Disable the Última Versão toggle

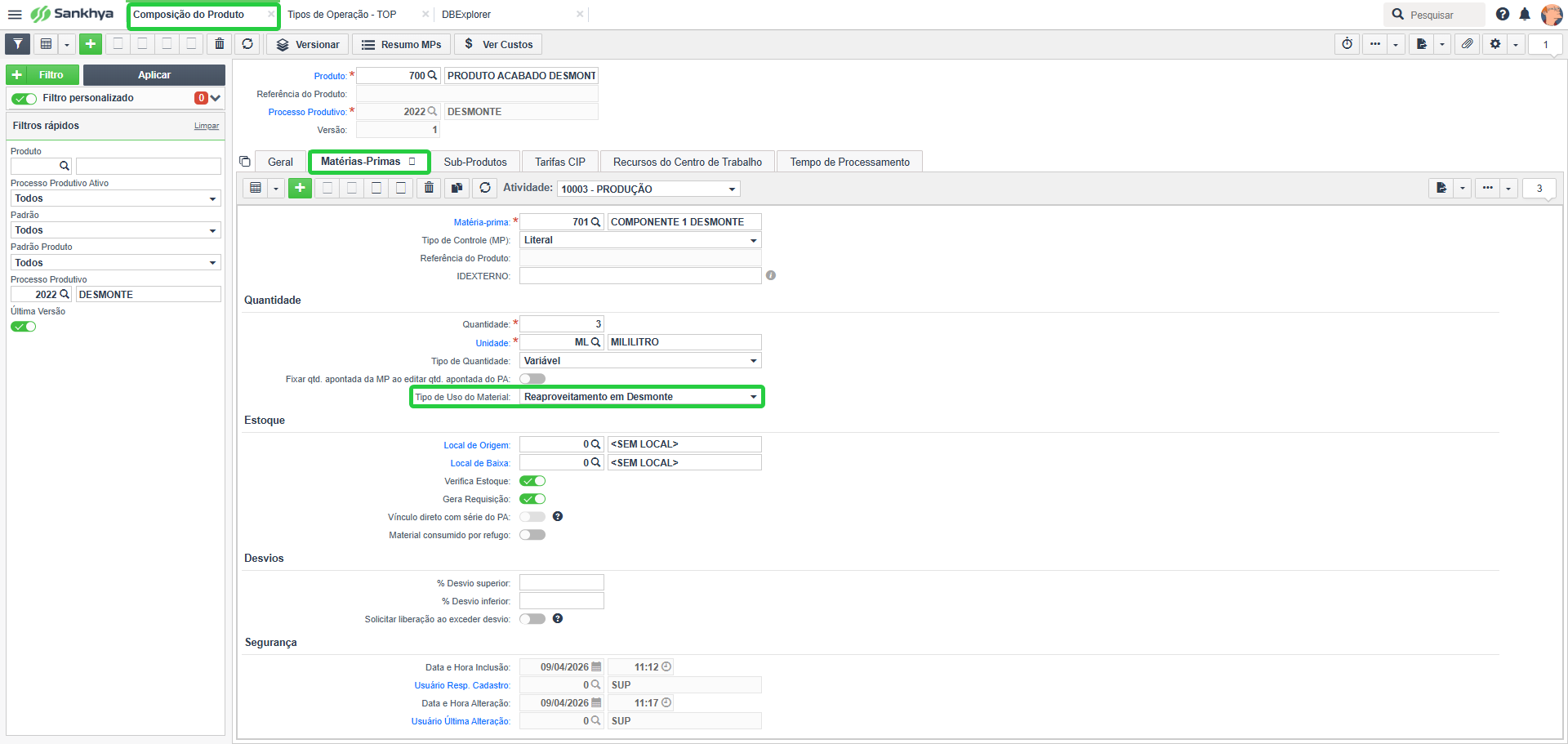pos(24,327)
